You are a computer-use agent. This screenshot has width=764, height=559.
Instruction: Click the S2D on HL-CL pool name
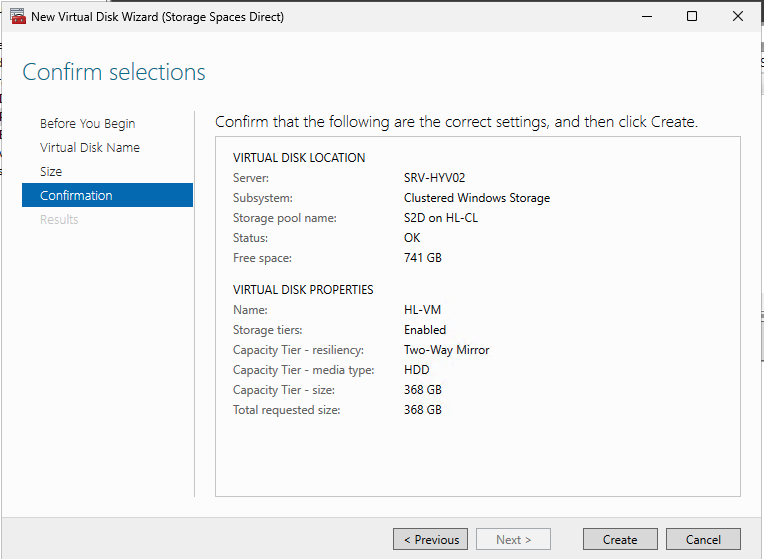pyautogui.click(x=441, y=218)
